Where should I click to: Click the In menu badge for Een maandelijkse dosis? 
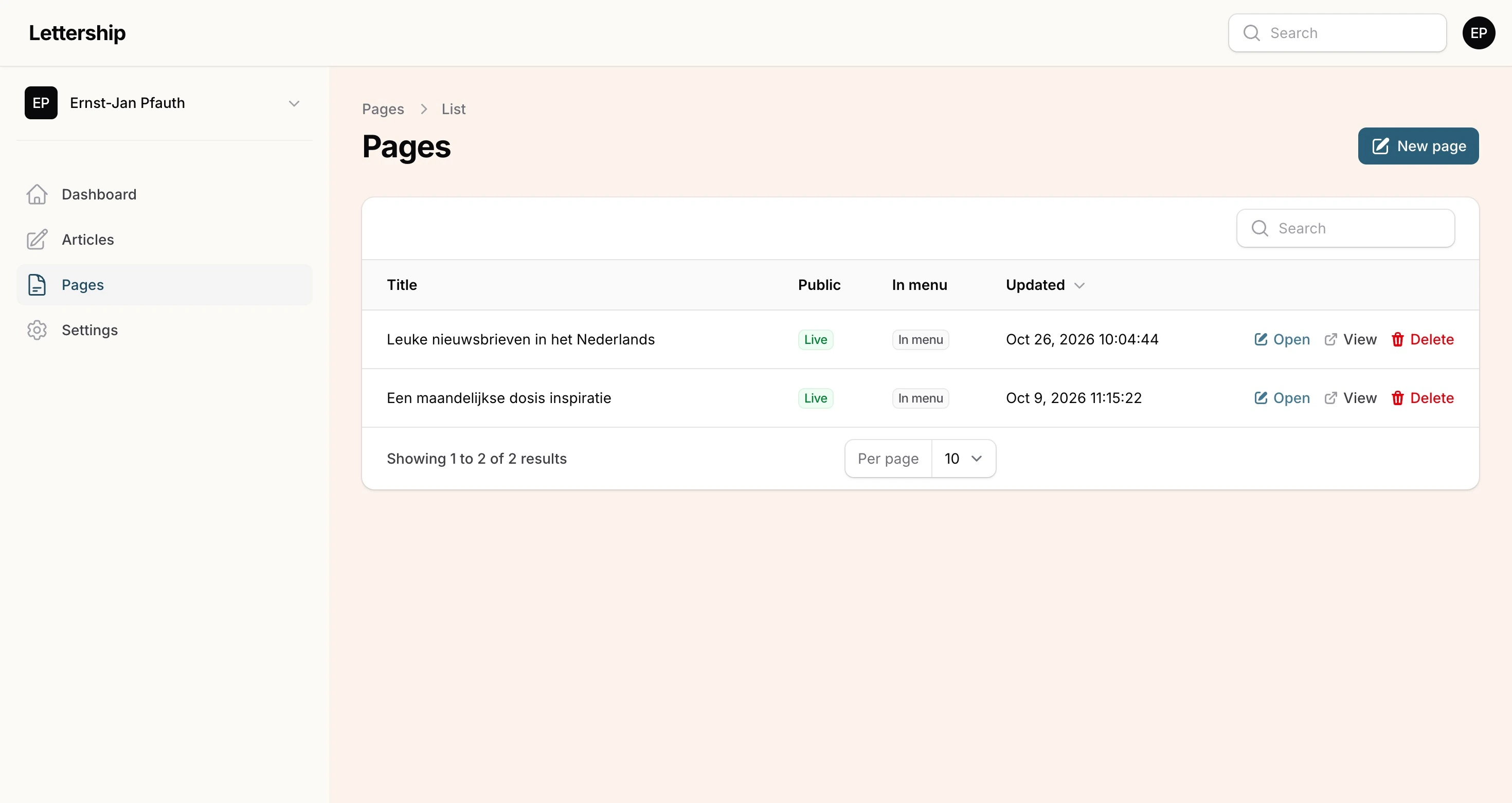[921, 398]
